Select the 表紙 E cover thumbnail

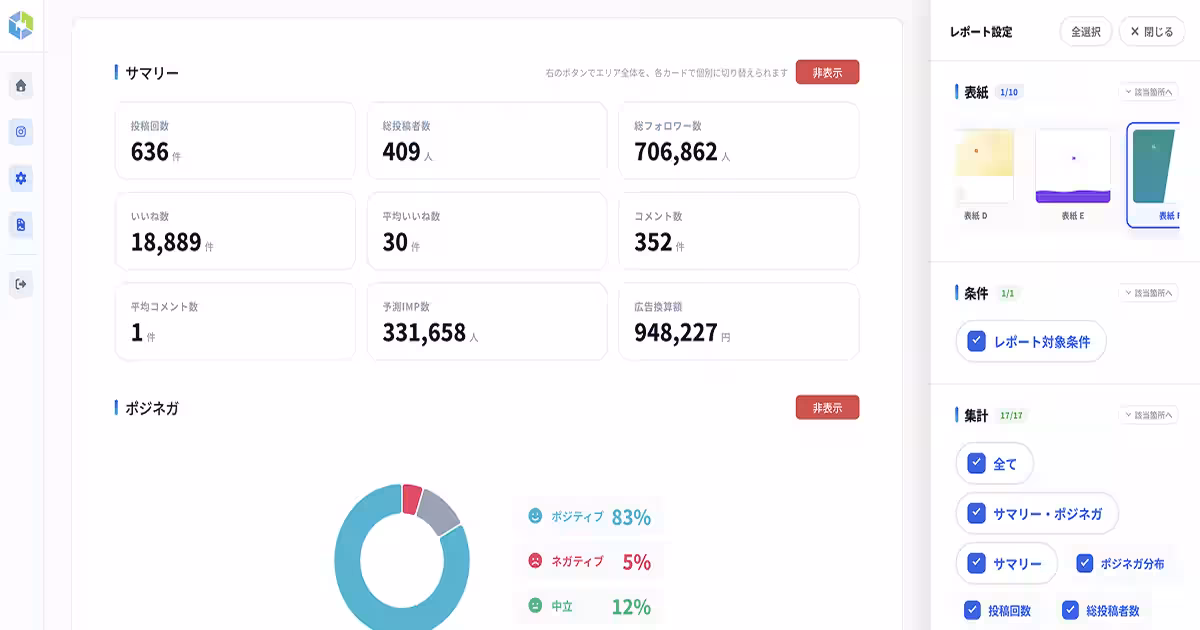click(1073, 167)
